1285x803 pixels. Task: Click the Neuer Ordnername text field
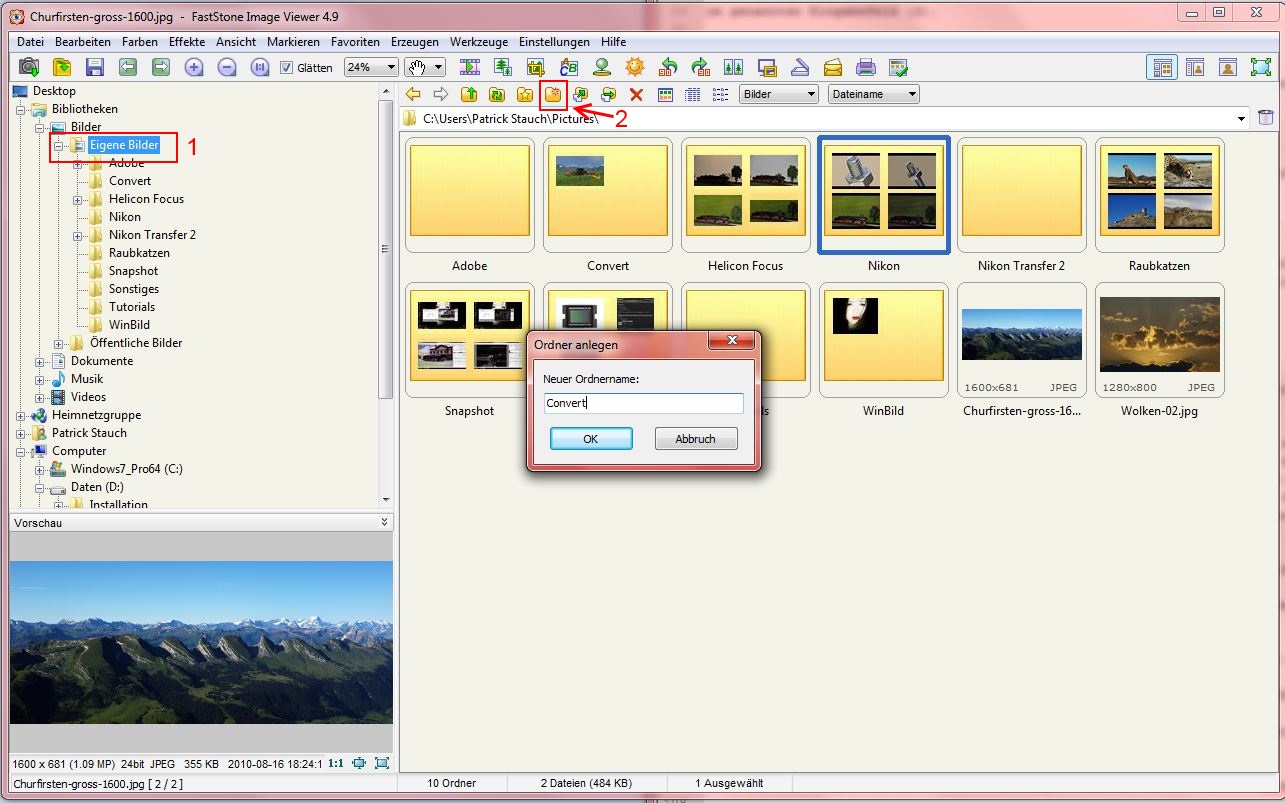pos(644,403)
